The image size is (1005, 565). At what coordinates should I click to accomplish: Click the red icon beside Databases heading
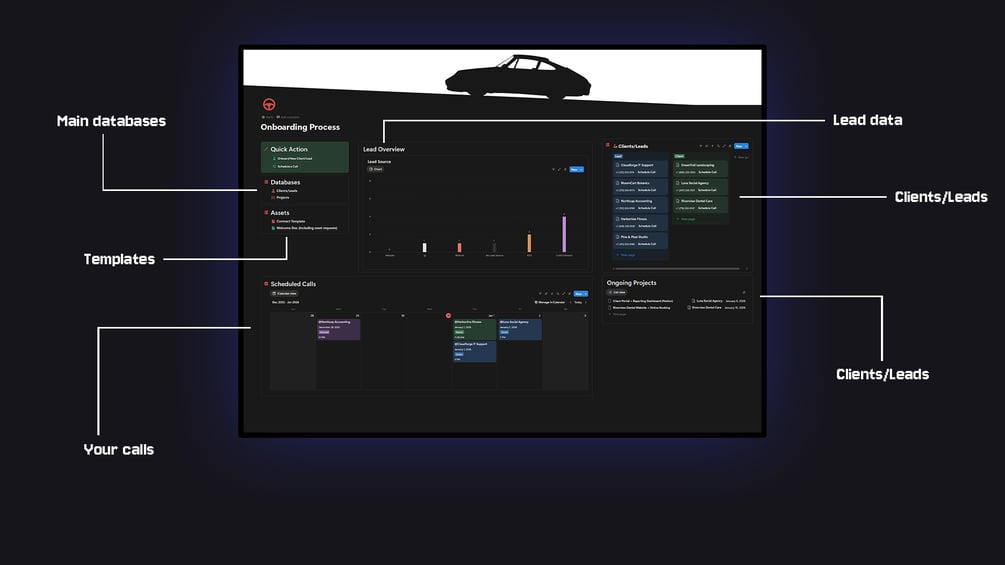coord(266,182)
